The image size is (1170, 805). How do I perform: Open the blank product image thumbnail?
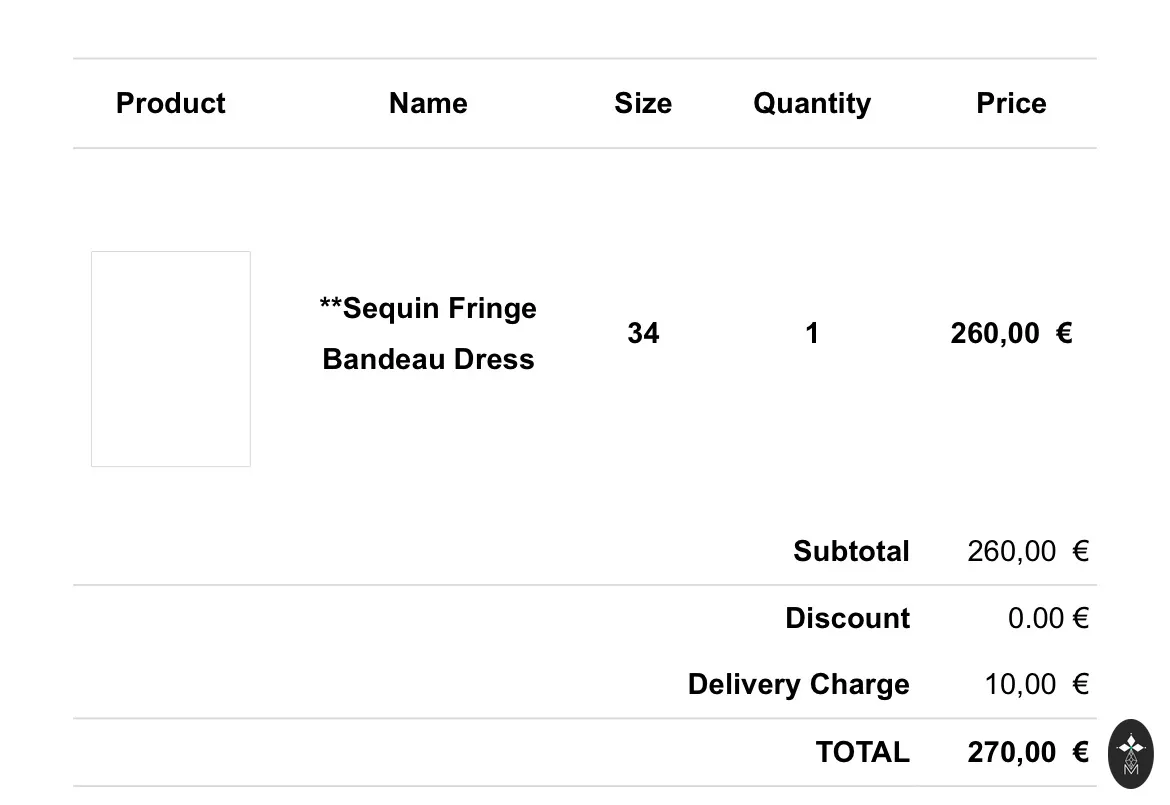[x=171, y=359]
